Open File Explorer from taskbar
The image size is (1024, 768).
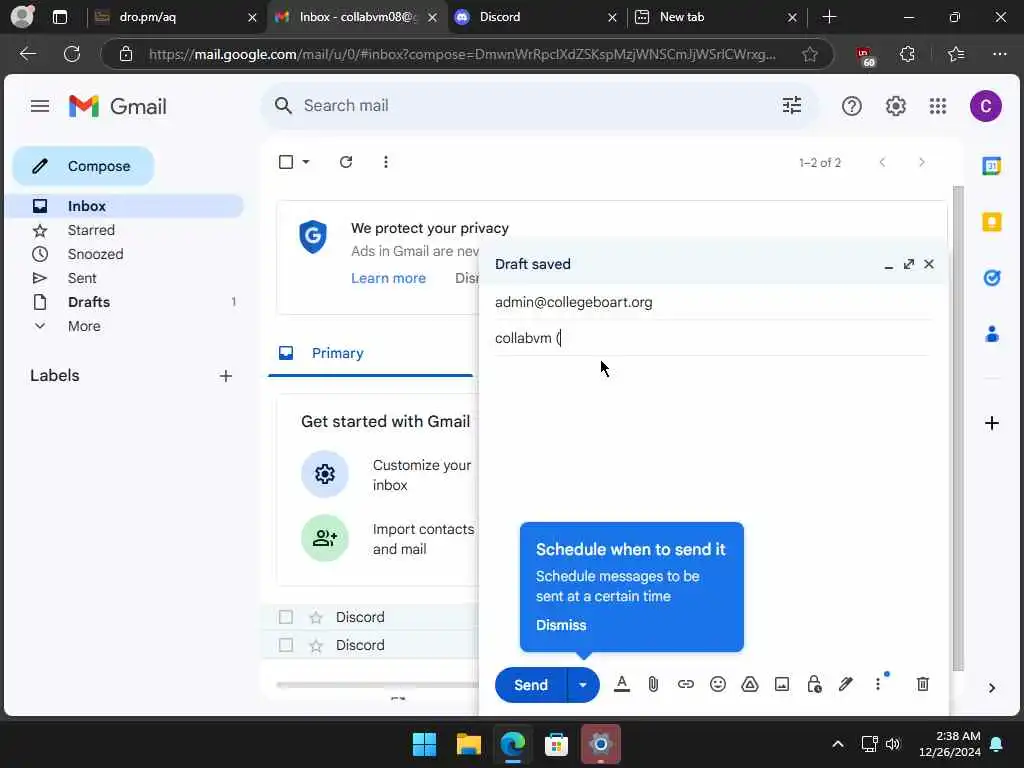468,744
